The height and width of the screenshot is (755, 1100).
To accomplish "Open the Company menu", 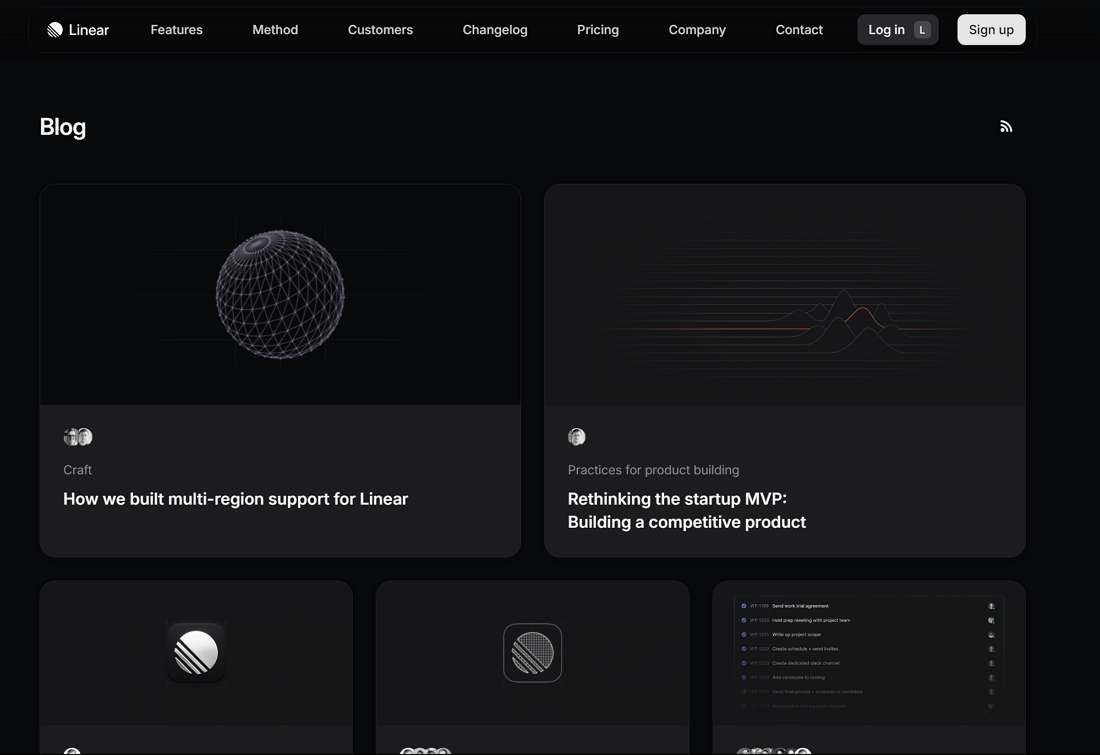I will click(x=697, y=29).
